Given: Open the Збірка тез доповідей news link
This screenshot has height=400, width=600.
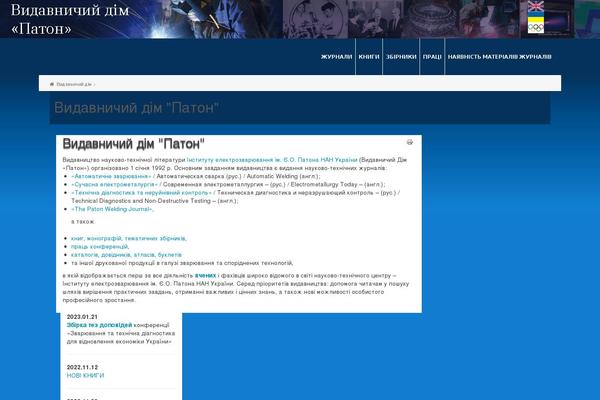Looking at the screenshot, I should click(x=99, y=325).
